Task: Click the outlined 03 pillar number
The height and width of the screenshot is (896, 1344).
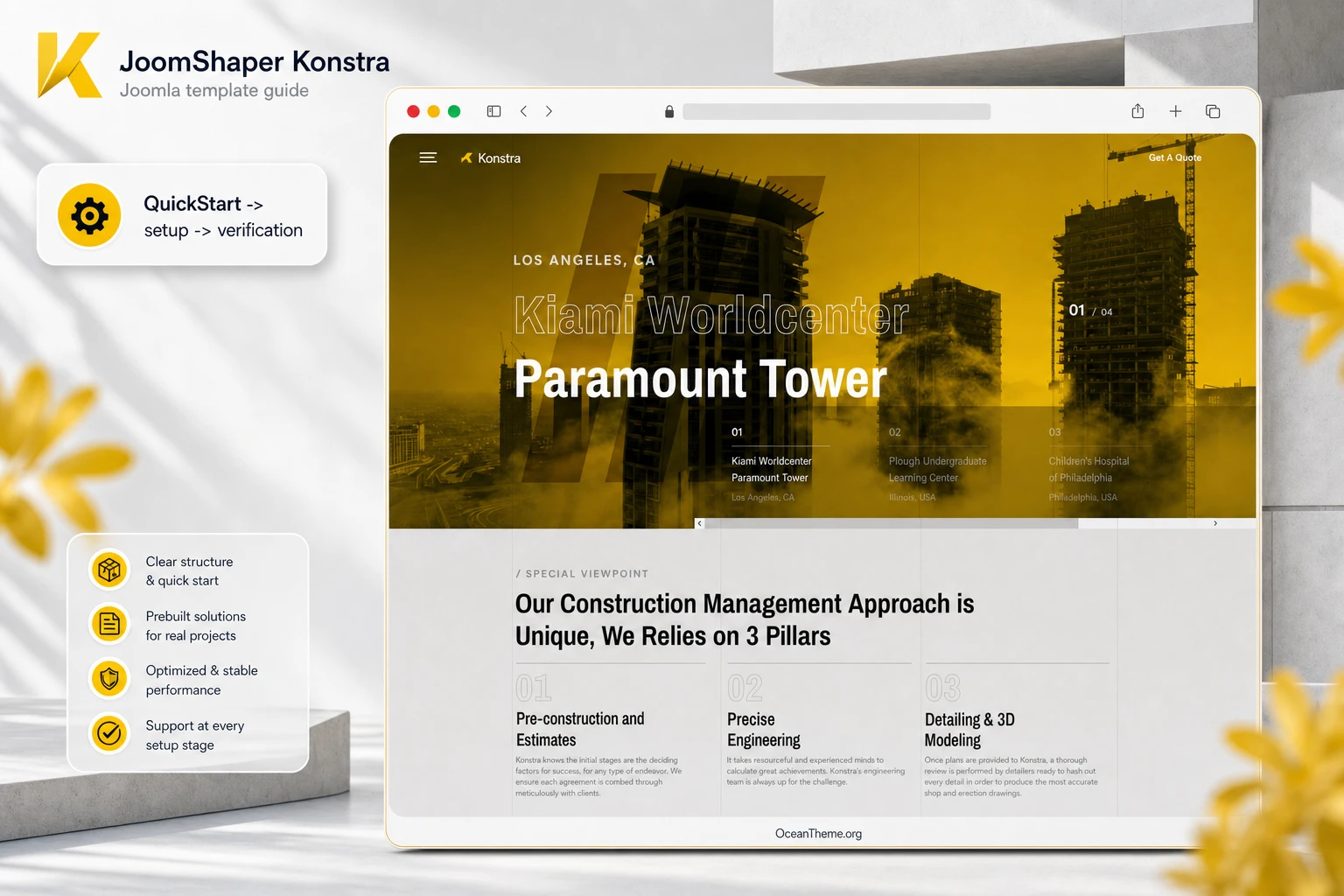Action: (942, 688)
